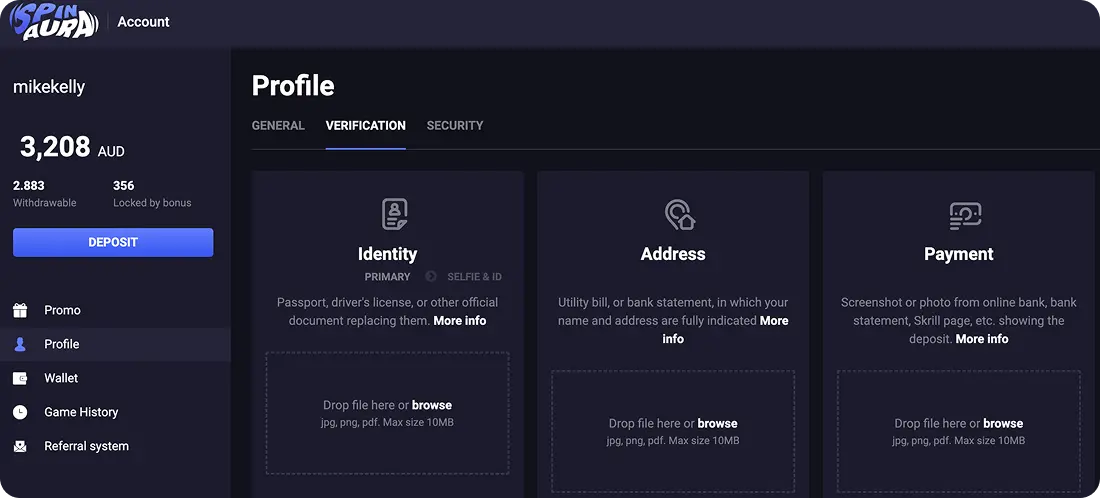
Task: Click the arrow between Primary and Selfie & ID
Action: 431,276
